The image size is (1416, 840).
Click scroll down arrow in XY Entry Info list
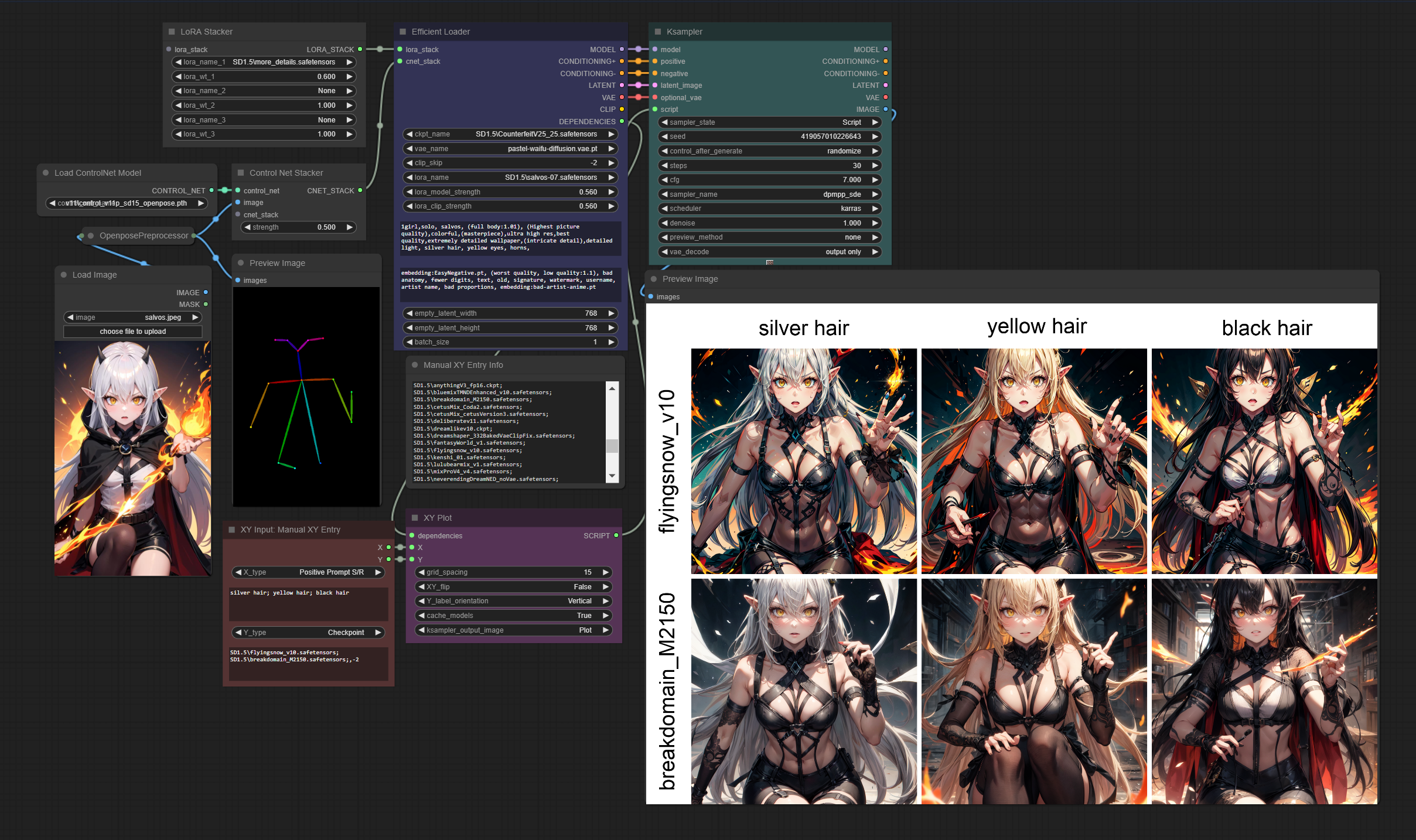click(x=612, y=476)
